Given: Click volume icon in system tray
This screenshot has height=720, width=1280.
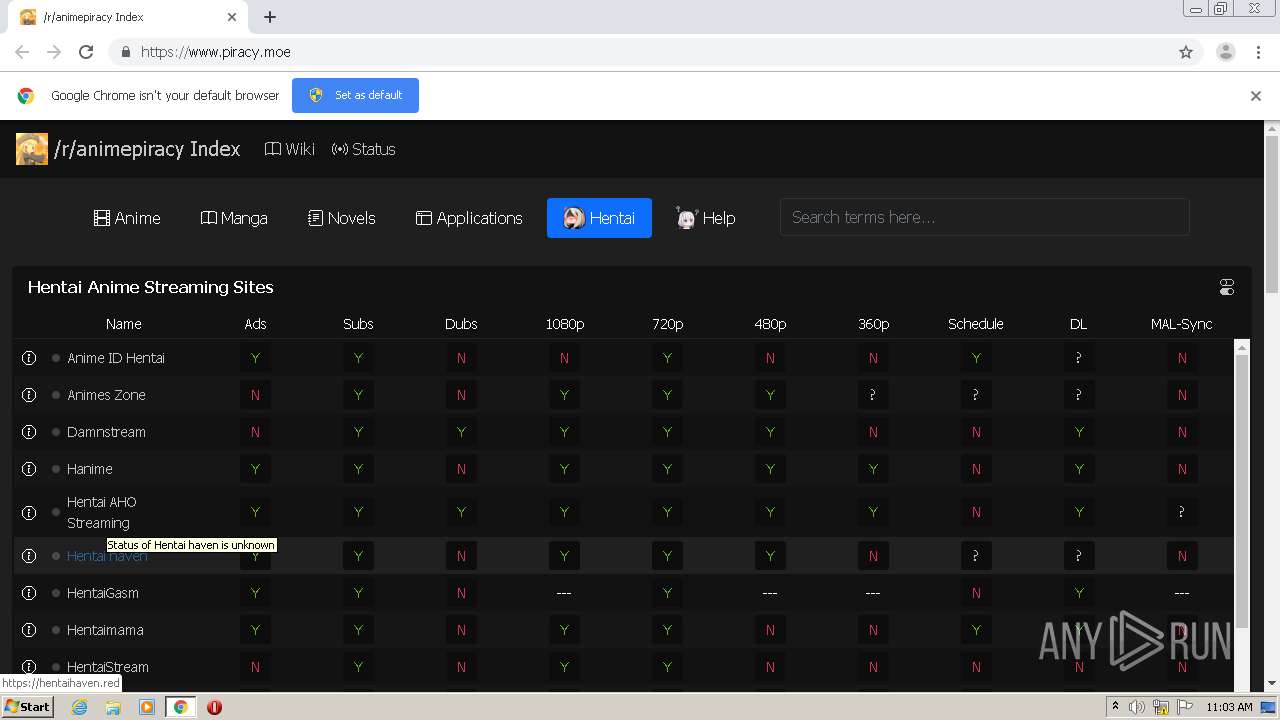Looking at the screenshot, I should (x=1136, y=707).
